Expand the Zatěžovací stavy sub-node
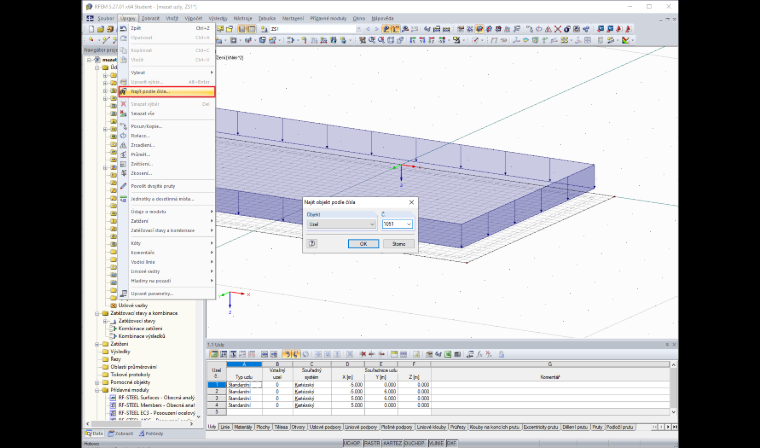This screenshot has width=760, height=448. click(105, 321)
